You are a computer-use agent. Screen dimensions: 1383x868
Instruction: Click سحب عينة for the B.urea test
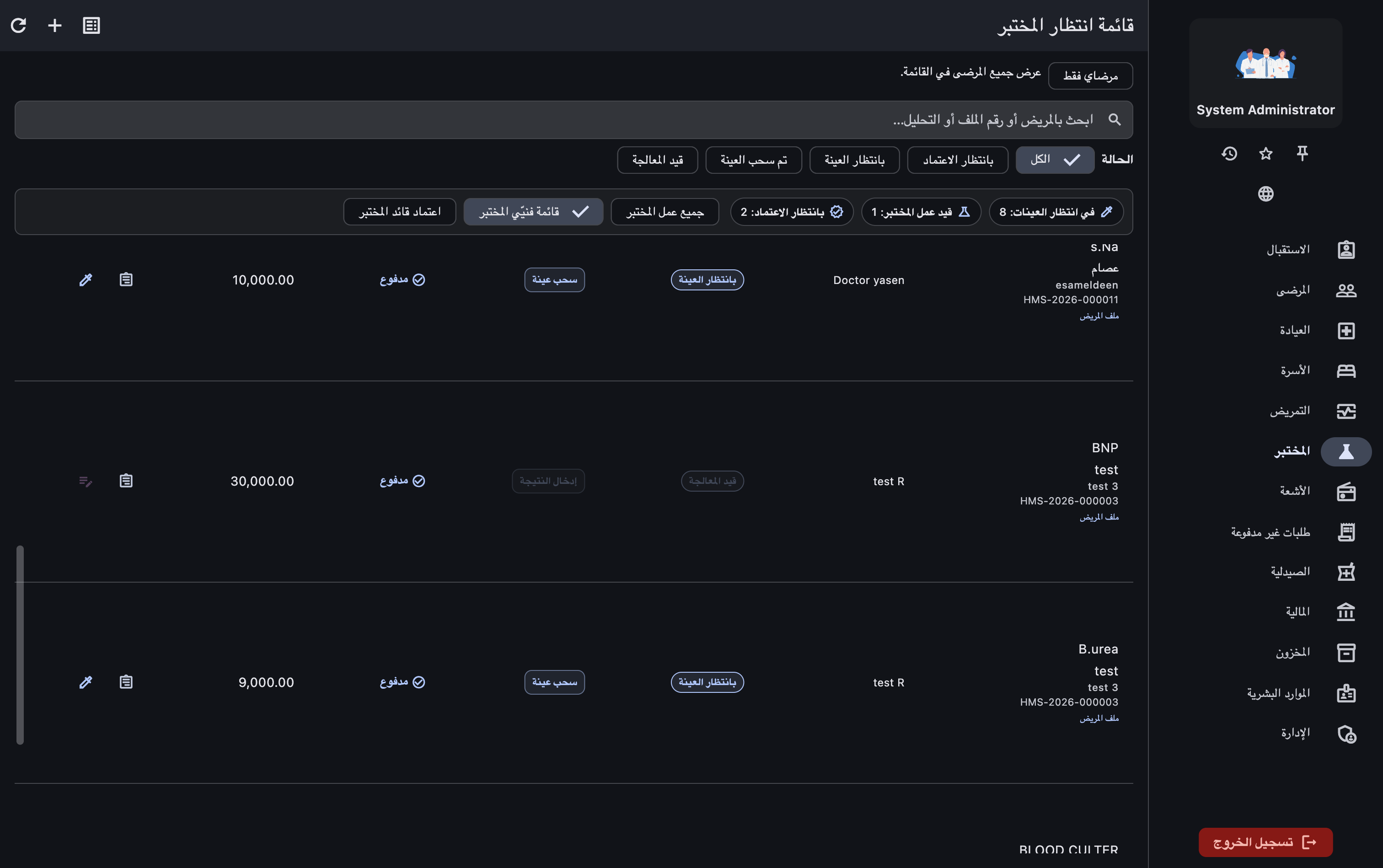tap(555, 683)
